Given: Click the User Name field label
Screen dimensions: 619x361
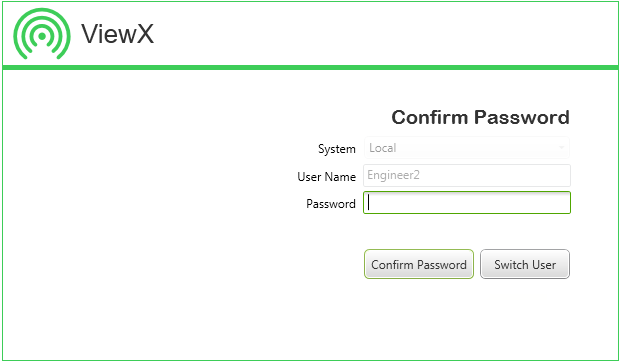Looking at the screenshot, I should (326, 177).
